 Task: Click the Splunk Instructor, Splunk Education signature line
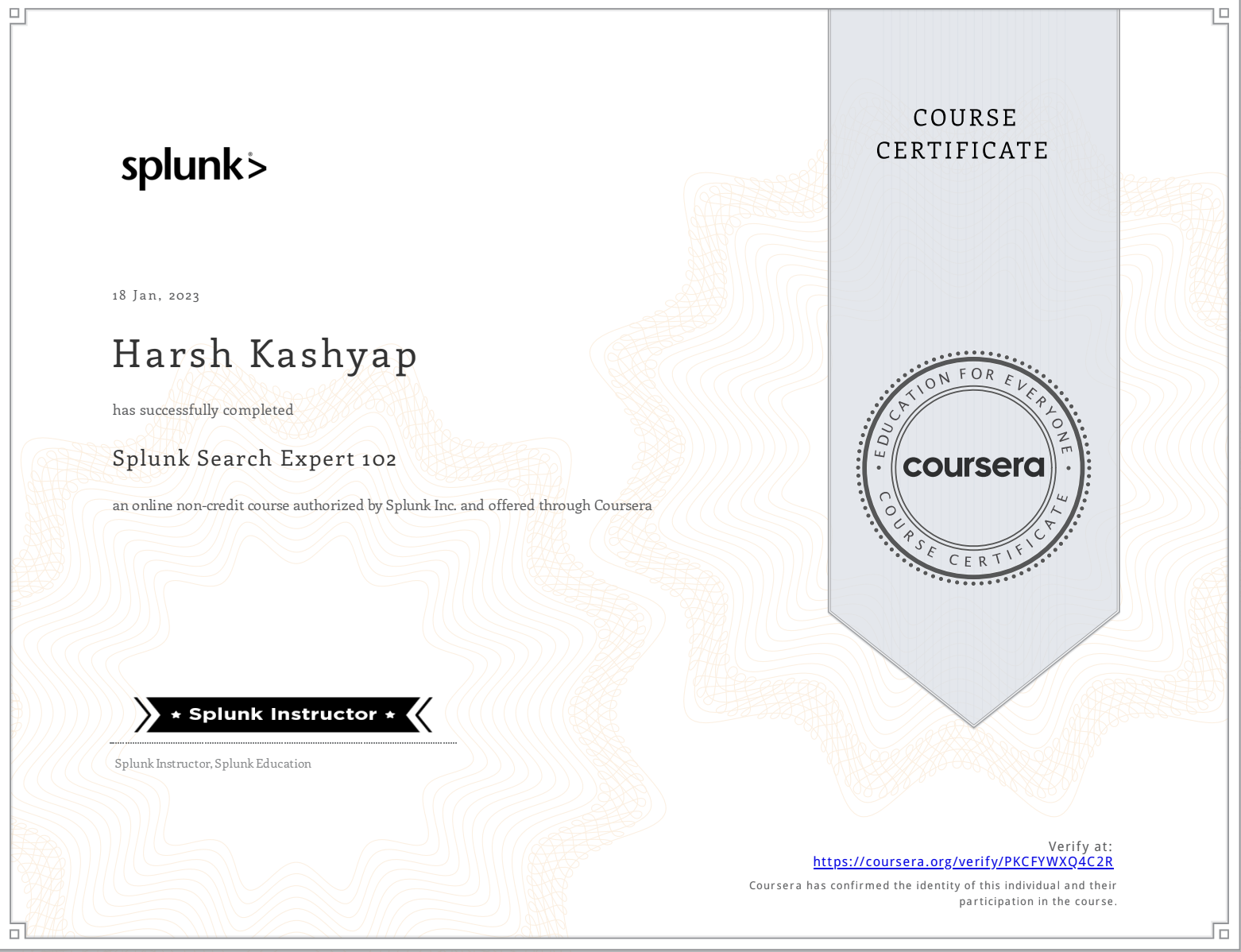coord(212,763)
